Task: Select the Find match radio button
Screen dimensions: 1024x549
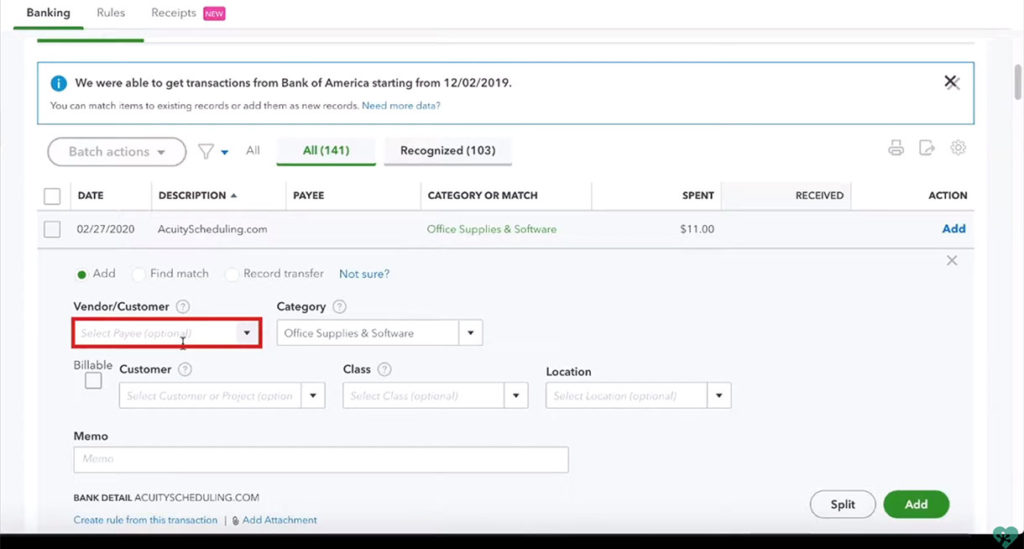Action: [138, 274]
